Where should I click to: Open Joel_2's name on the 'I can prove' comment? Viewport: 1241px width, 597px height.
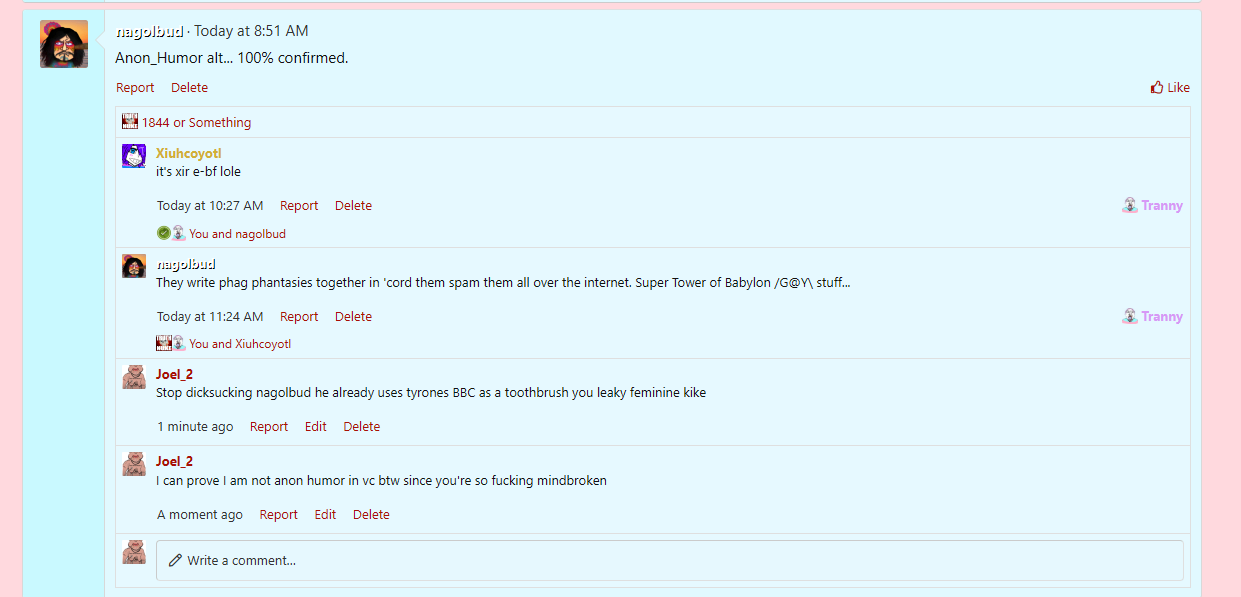(174, 461)
